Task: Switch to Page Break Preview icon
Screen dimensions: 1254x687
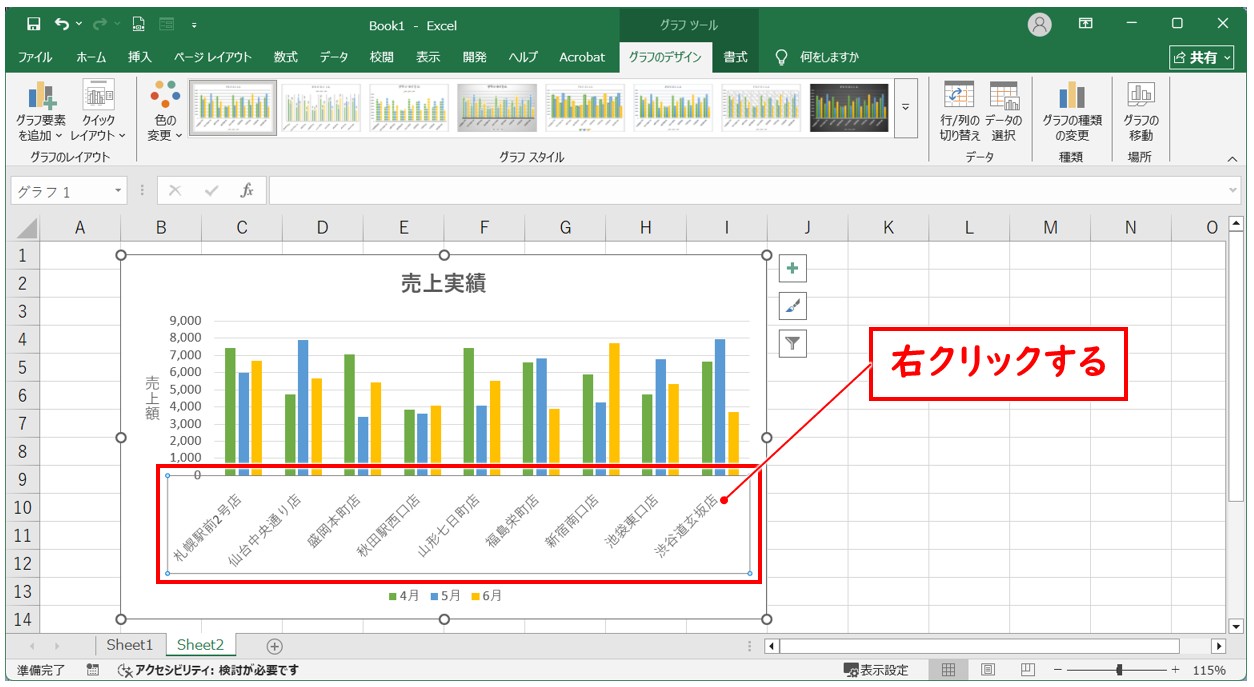Action: (1027, 670)
